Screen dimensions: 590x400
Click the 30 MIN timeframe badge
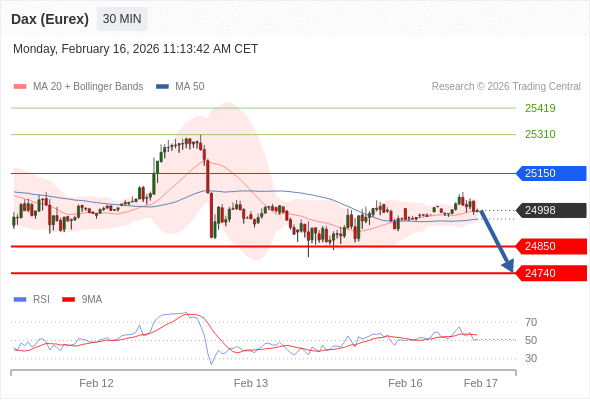(122, 19)
